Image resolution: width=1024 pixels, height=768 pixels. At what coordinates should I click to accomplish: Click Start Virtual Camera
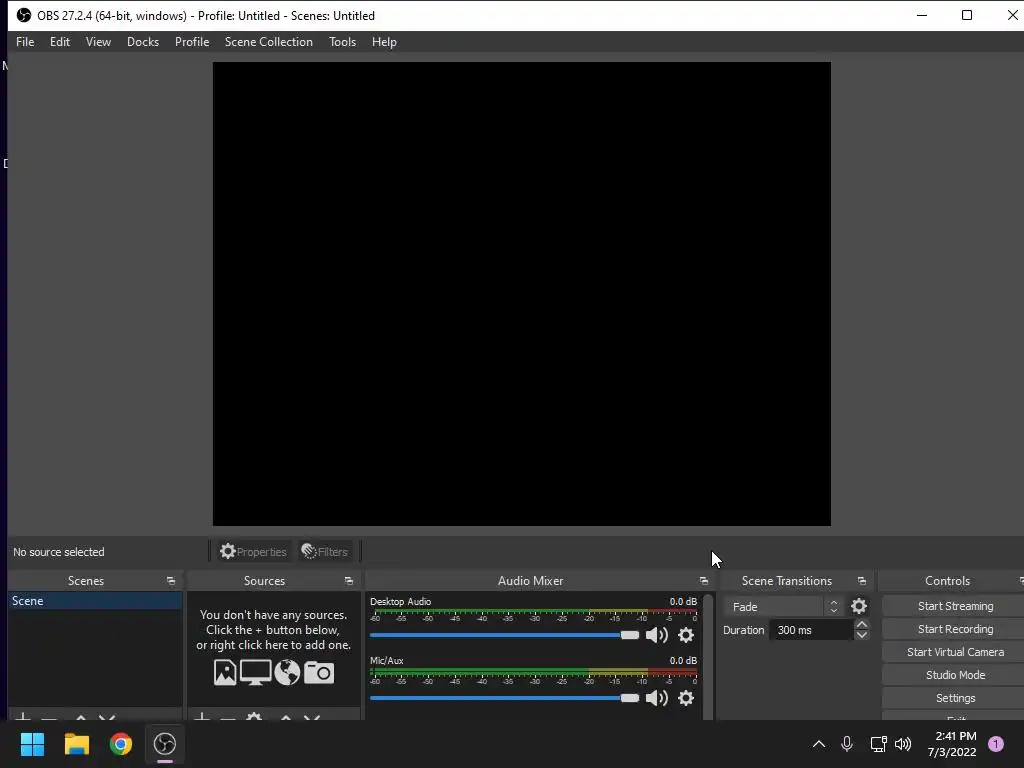click(955, 652)
